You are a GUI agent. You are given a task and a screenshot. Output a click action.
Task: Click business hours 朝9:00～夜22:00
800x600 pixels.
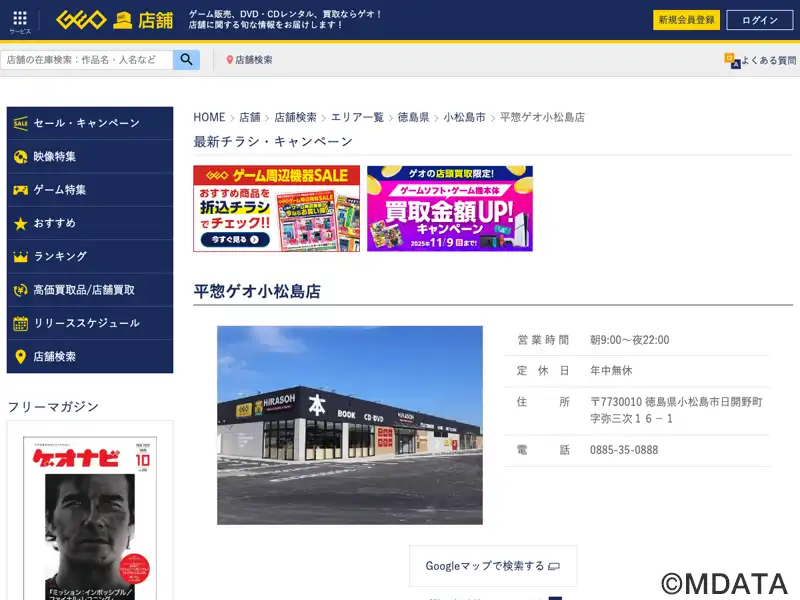(630, 340)
